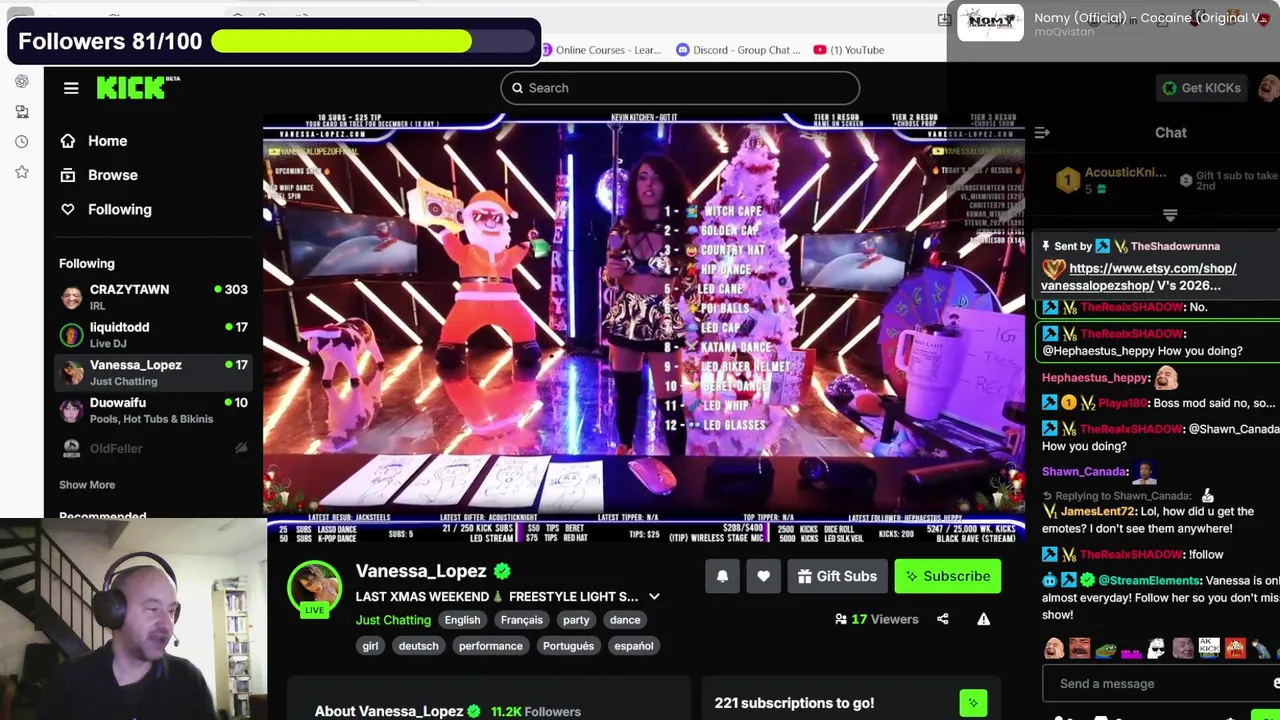
Task: Click the green subscription goal button
Action: [973, 703]
